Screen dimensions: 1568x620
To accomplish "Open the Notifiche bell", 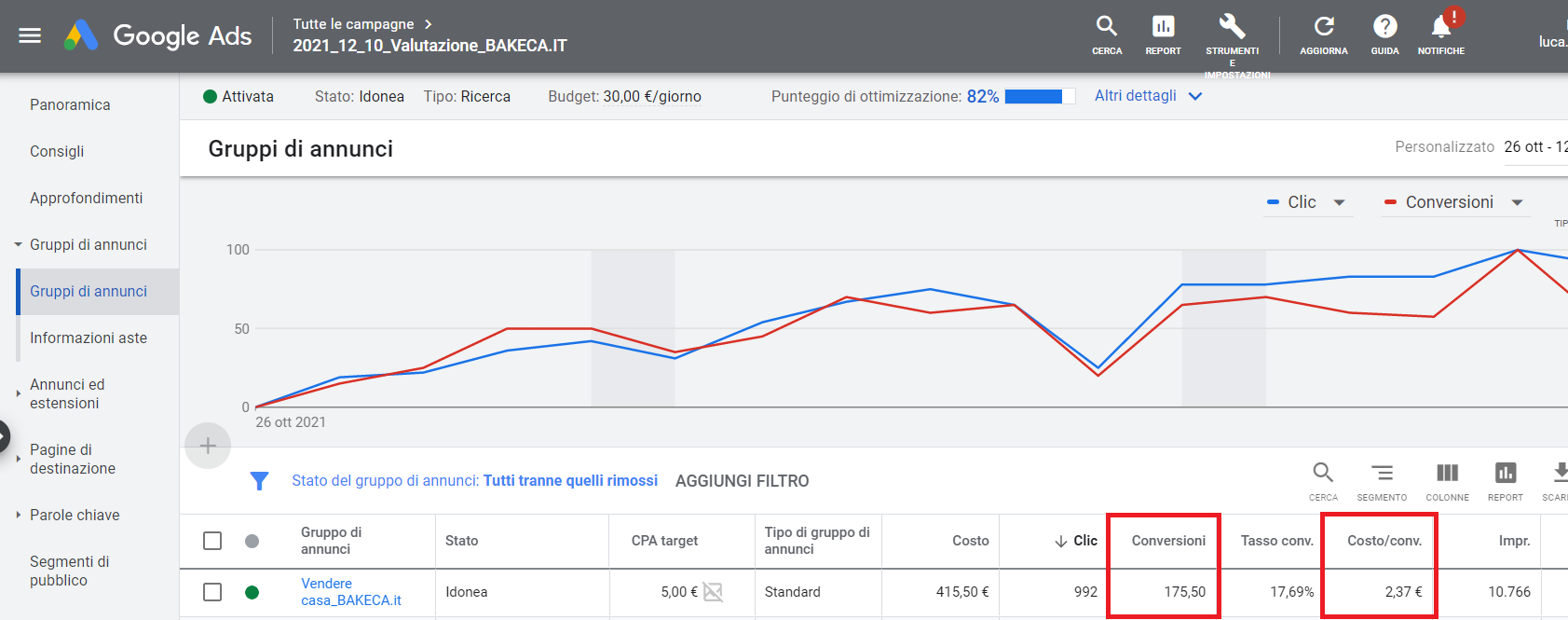I will pos(1440,27).
